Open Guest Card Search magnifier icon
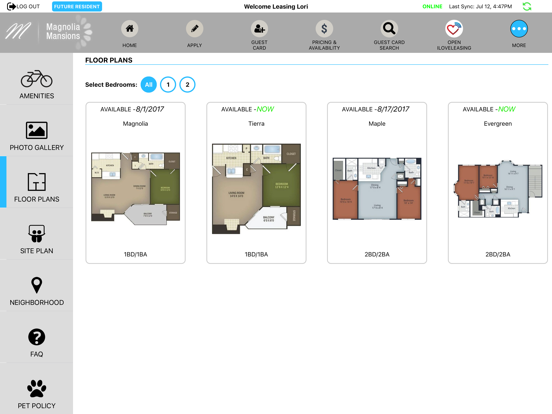Screen dimensions: 552x414 (389, 29)
